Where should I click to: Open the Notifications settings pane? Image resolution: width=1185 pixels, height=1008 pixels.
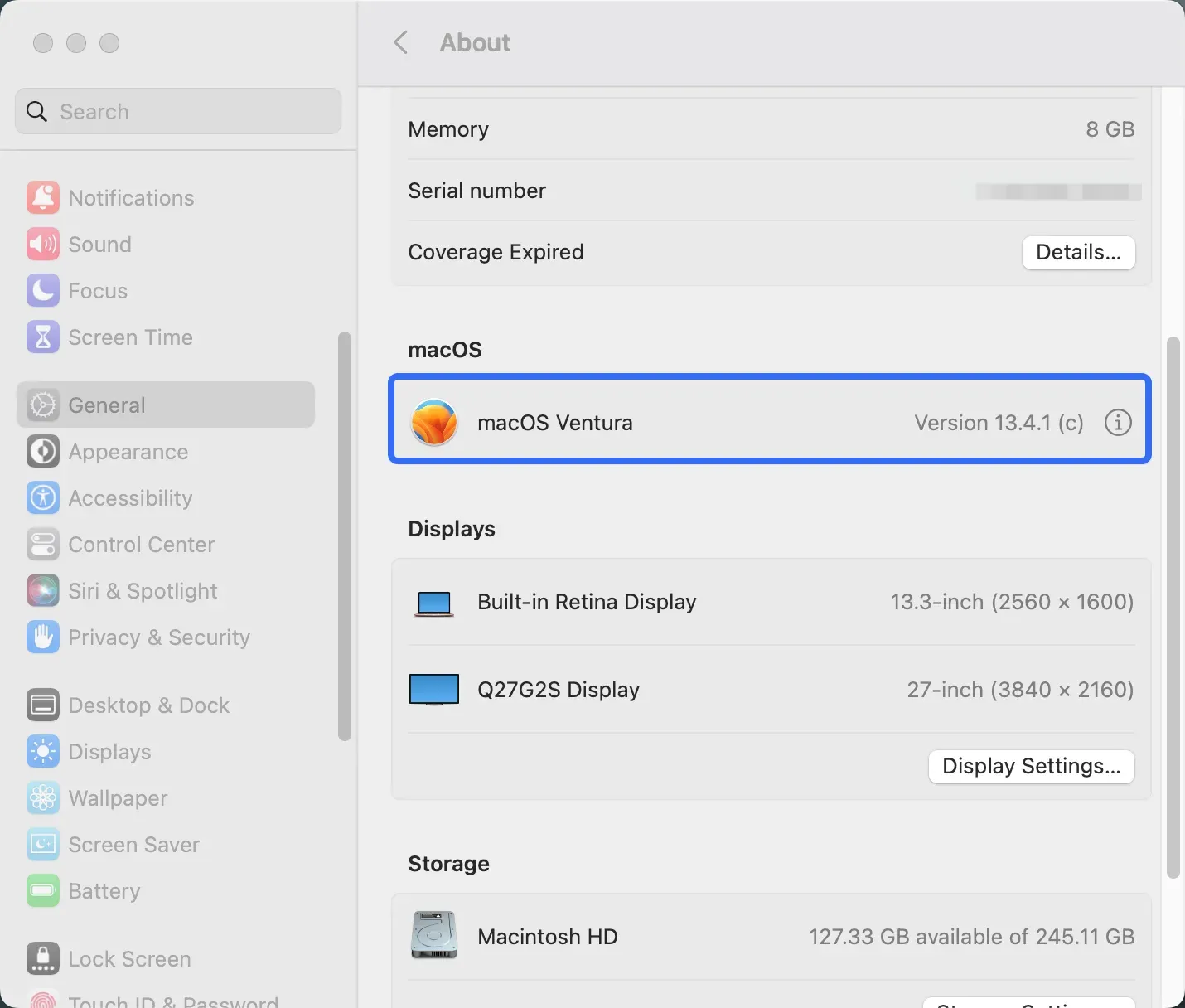point(166,198)
